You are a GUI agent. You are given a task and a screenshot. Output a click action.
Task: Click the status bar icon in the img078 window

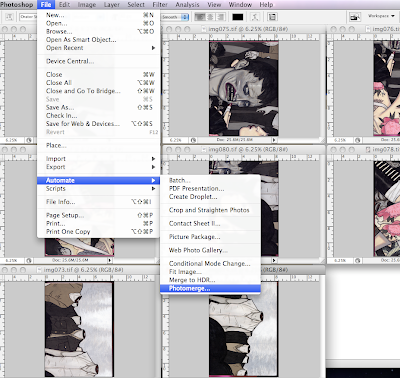click(x=357, y=260)
